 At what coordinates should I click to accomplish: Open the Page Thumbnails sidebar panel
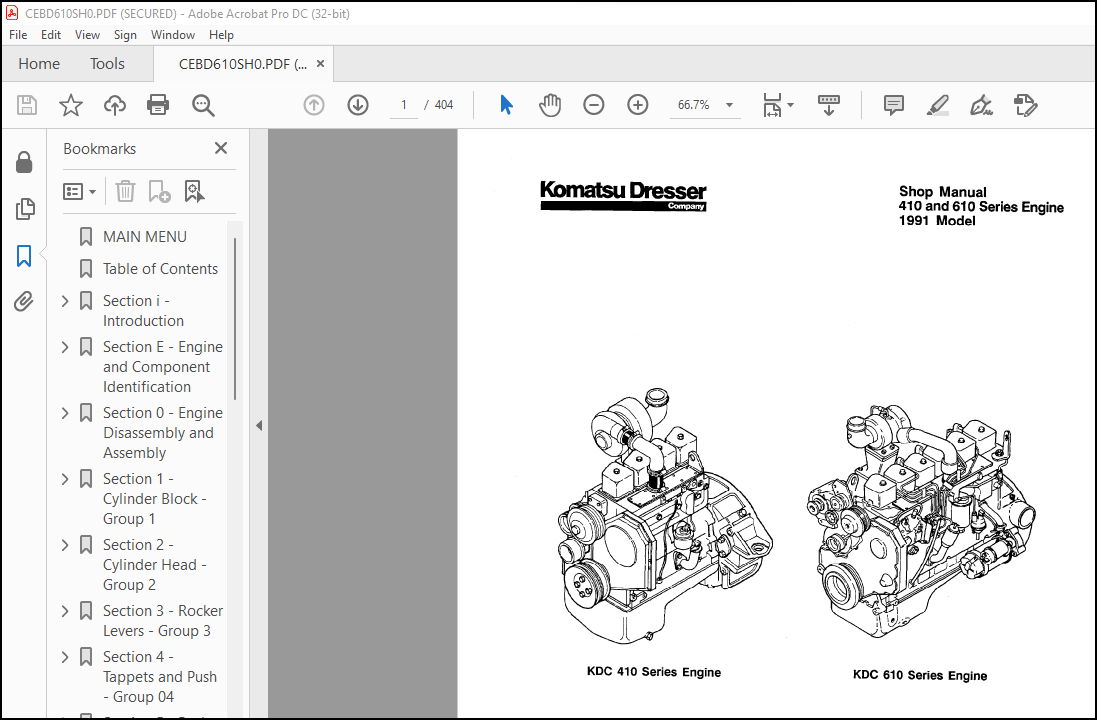(x=24, y=209)
